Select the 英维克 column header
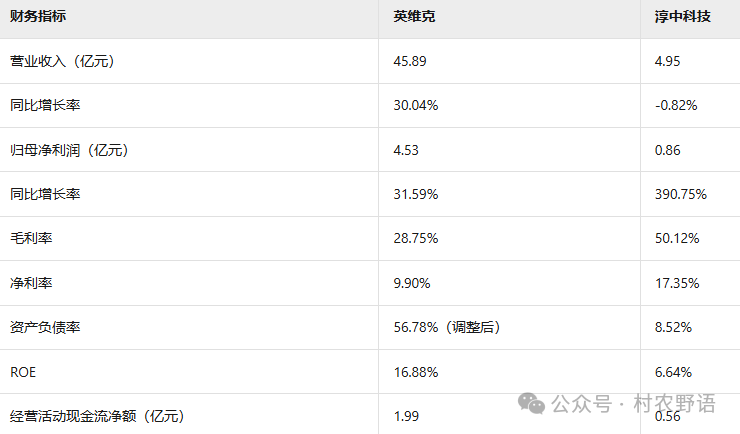 click(x=414, y=16)
